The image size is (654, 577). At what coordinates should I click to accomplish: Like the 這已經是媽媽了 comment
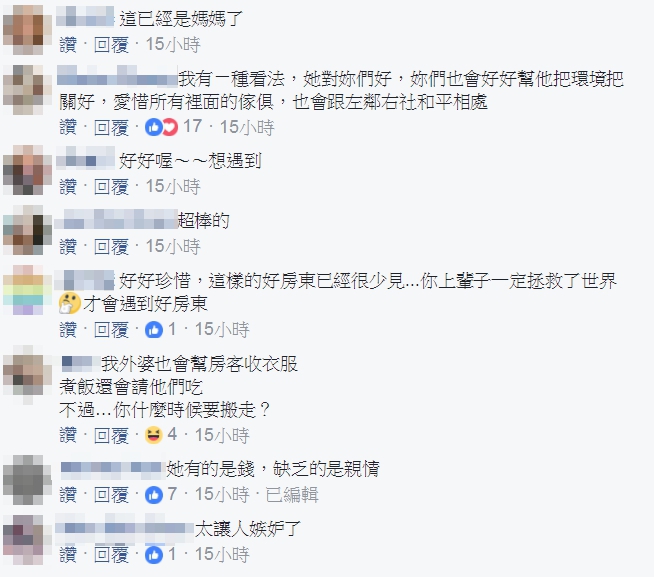pyautogui.click(x=68, y=45)
